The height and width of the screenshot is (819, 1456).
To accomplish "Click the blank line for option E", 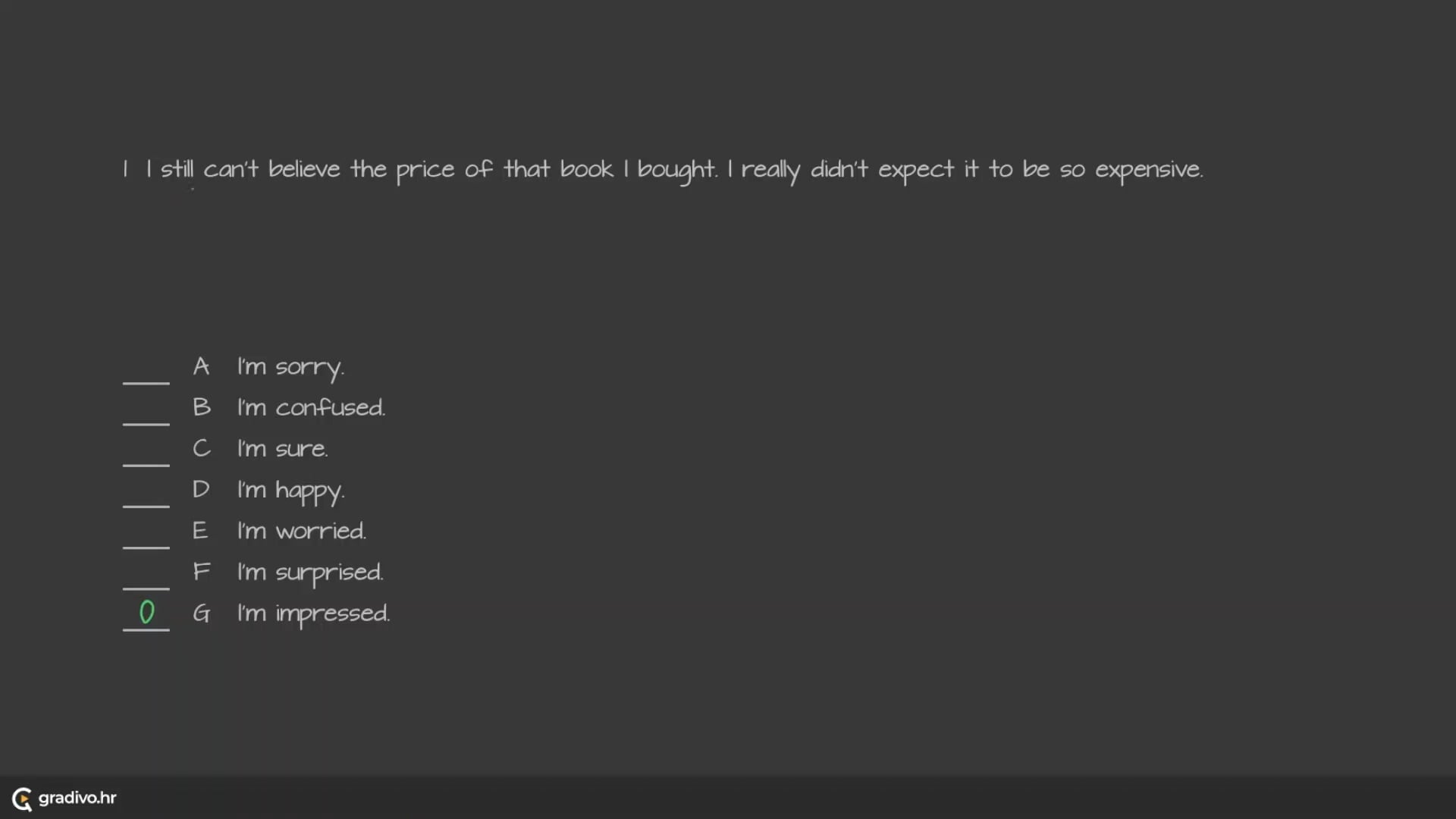I will (146, 537).
